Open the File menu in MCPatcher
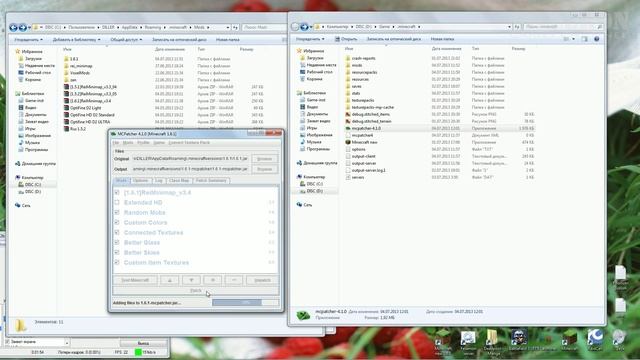The width and height of the screenshot is (640, 360). coord(116,142)
